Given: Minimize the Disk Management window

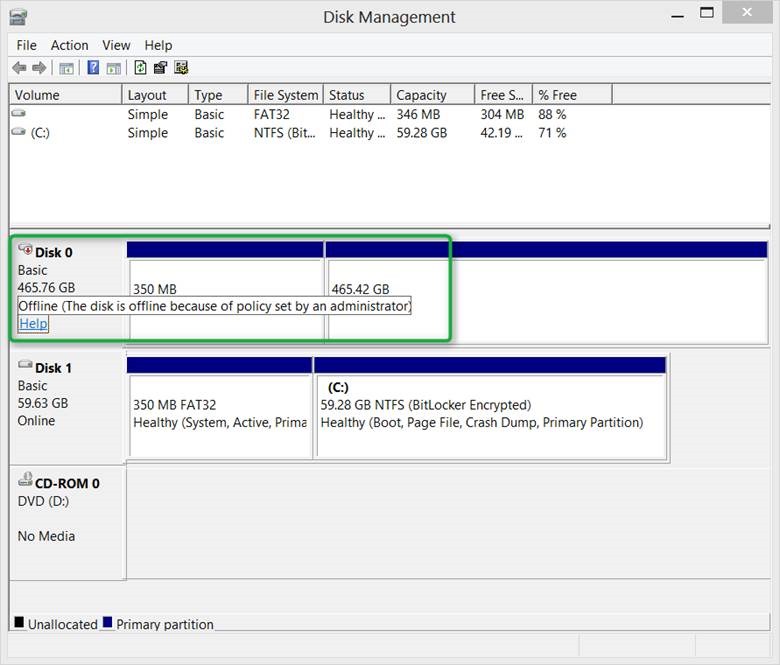Looking at the screenshot, I should (678, 16).
